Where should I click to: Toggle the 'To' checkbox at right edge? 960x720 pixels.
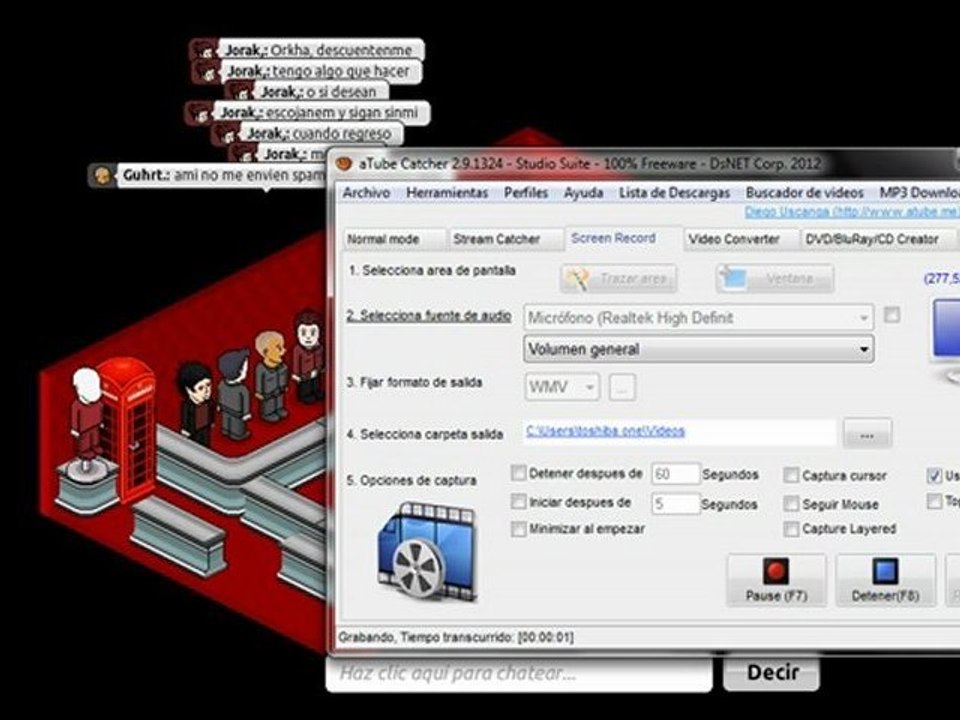point(934,501)
